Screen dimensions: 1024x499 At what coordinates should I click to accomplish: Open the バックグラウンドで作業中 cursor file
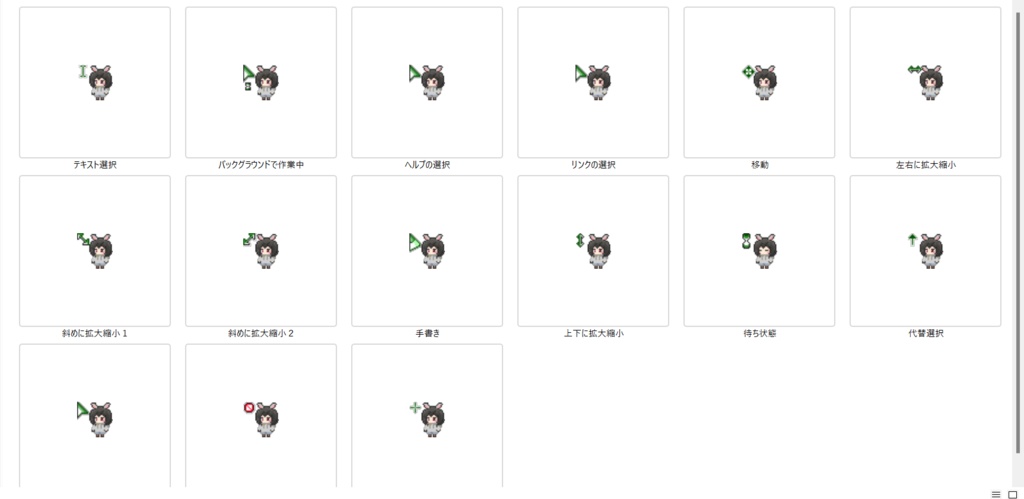tap(261, 82)
